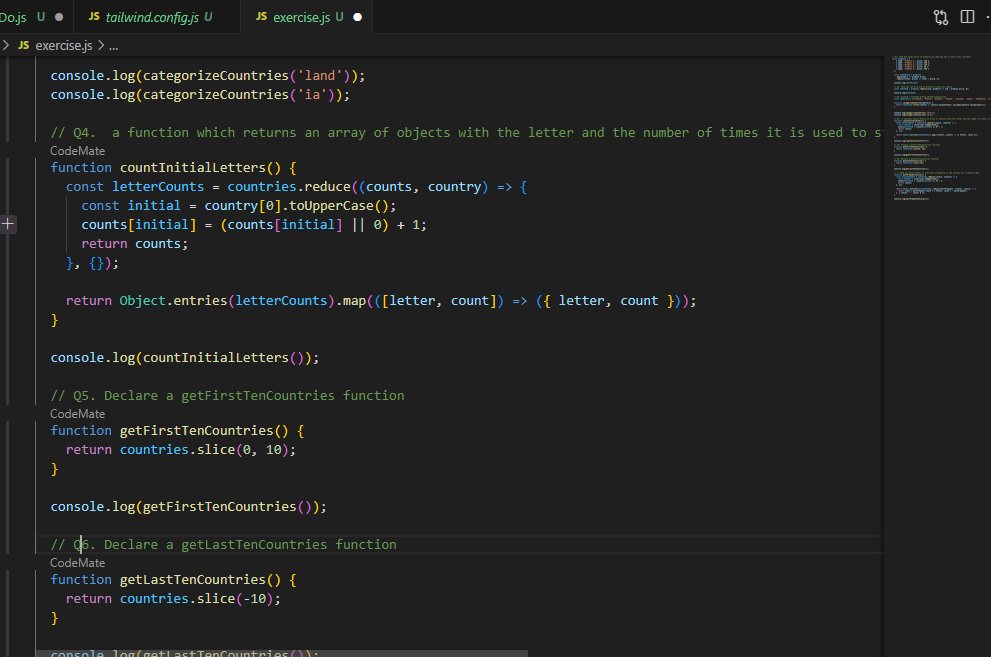Click the console.log(getFirstTenCountries()) line
Screen dimensions: 991x657
188,507
